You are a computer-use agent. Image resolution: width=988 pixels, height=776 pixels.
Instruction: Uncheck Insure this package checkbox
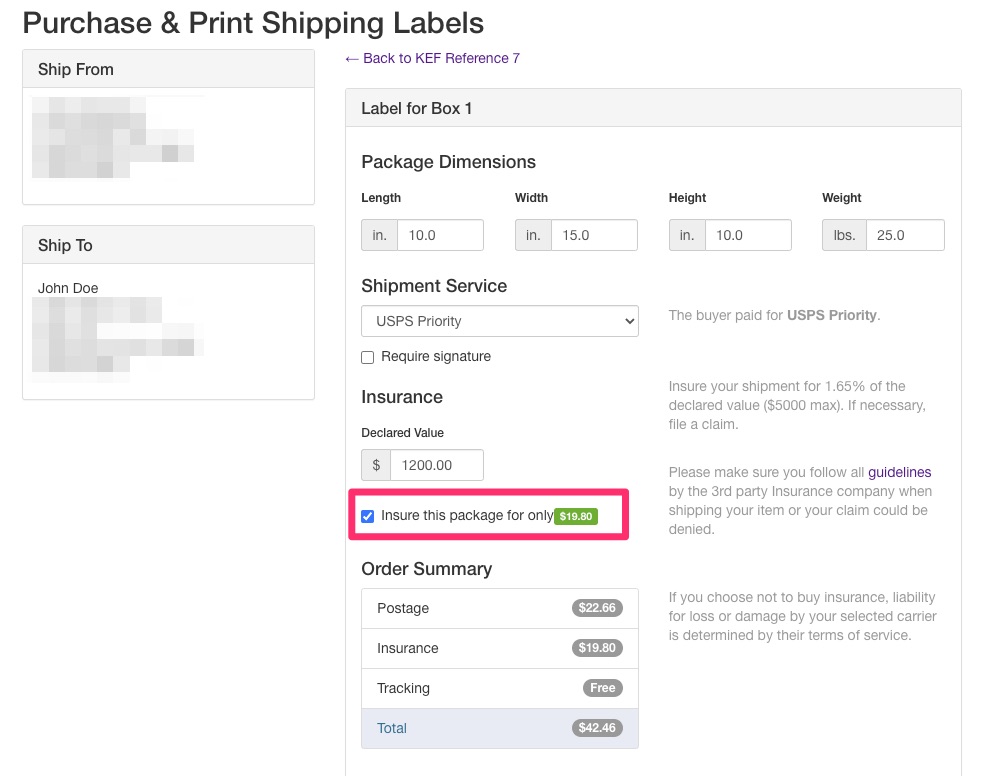pyautogui.click(x=367, y=516)
